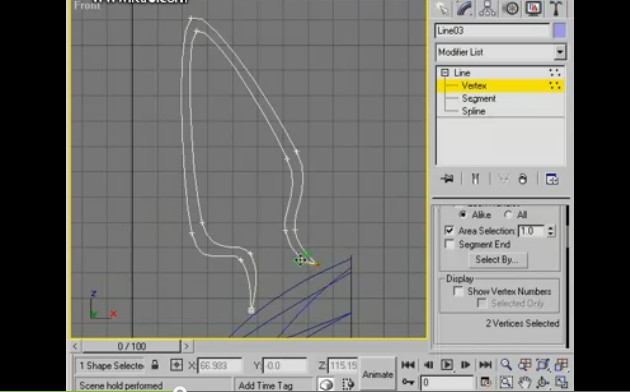Step to next frame

[466, 365]
